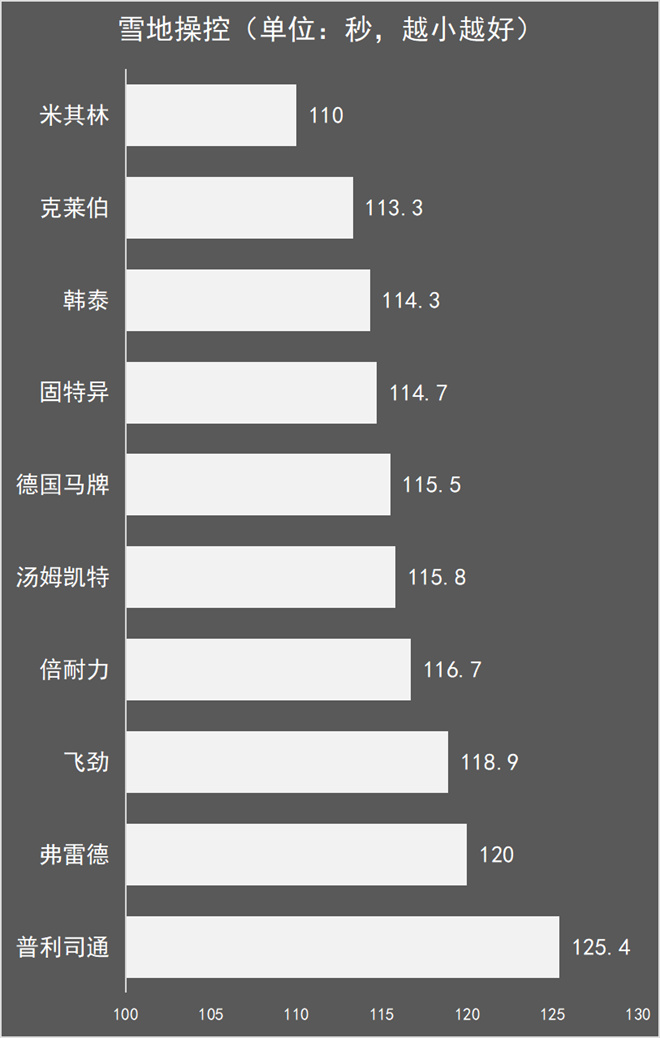Click the 普利司通 category label
This screenshot has height=1038, width=660.
click(x=63, y=947)
